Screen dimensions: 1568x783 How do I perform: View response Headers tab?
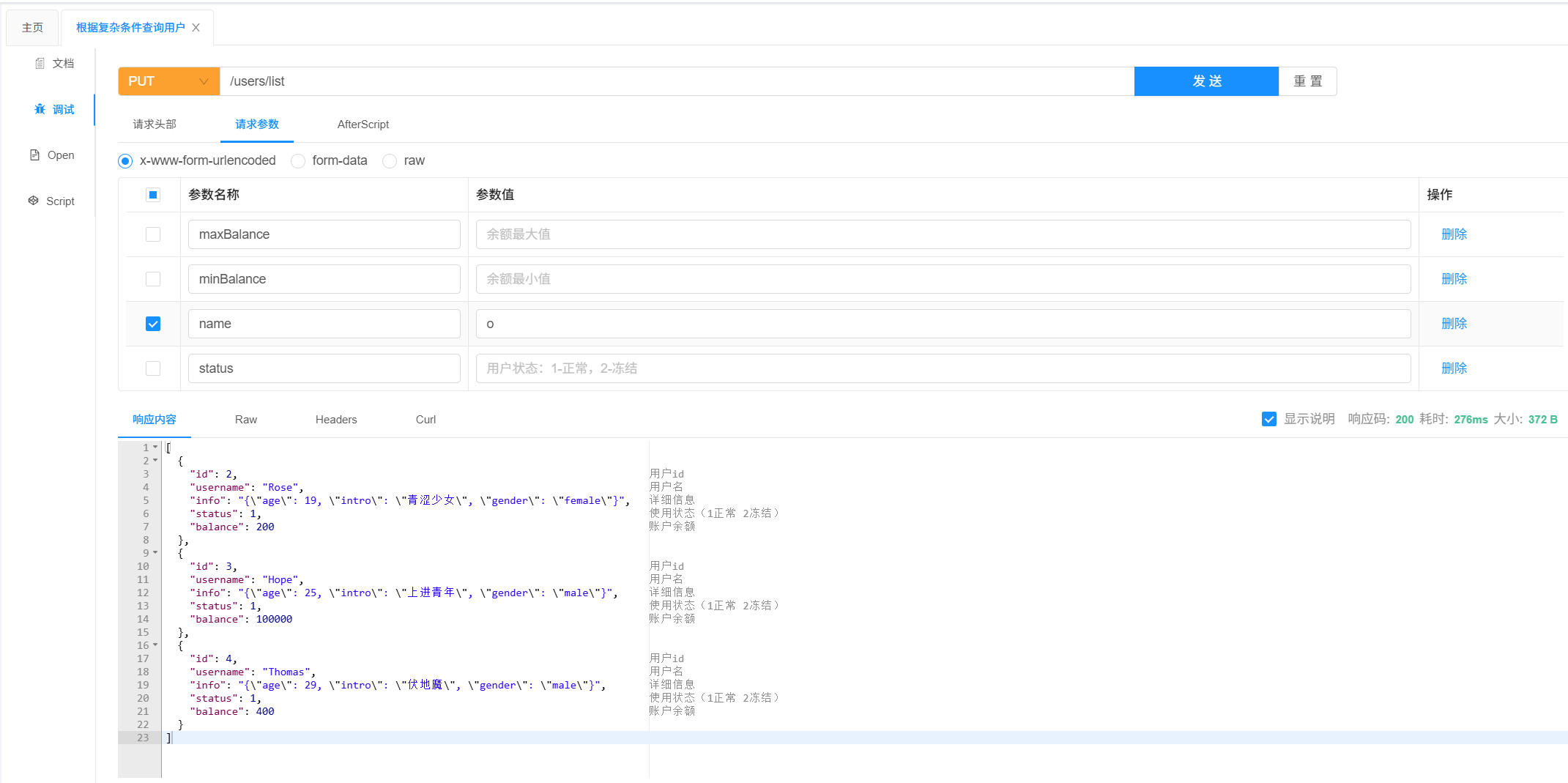pyautogui.click(x=335, y=419)
